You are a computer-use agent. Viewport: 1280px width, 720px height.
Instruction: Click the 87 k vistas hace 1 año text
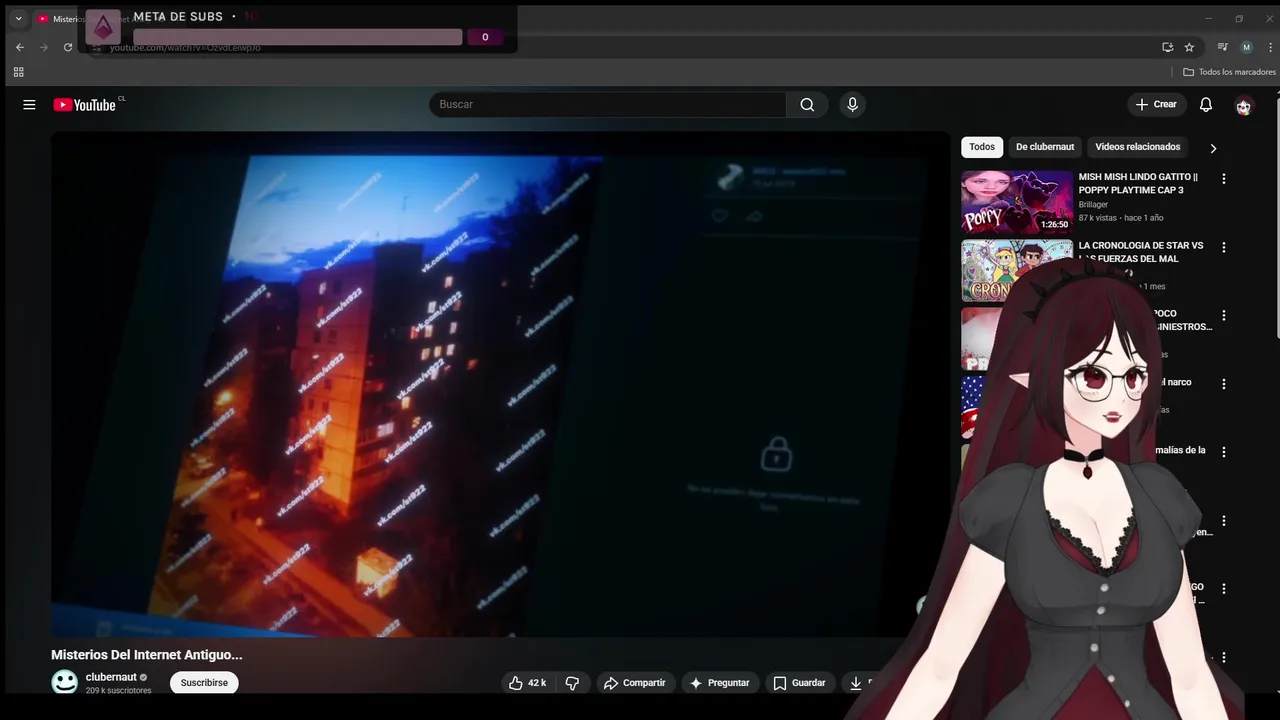[x=1121, y=218]
